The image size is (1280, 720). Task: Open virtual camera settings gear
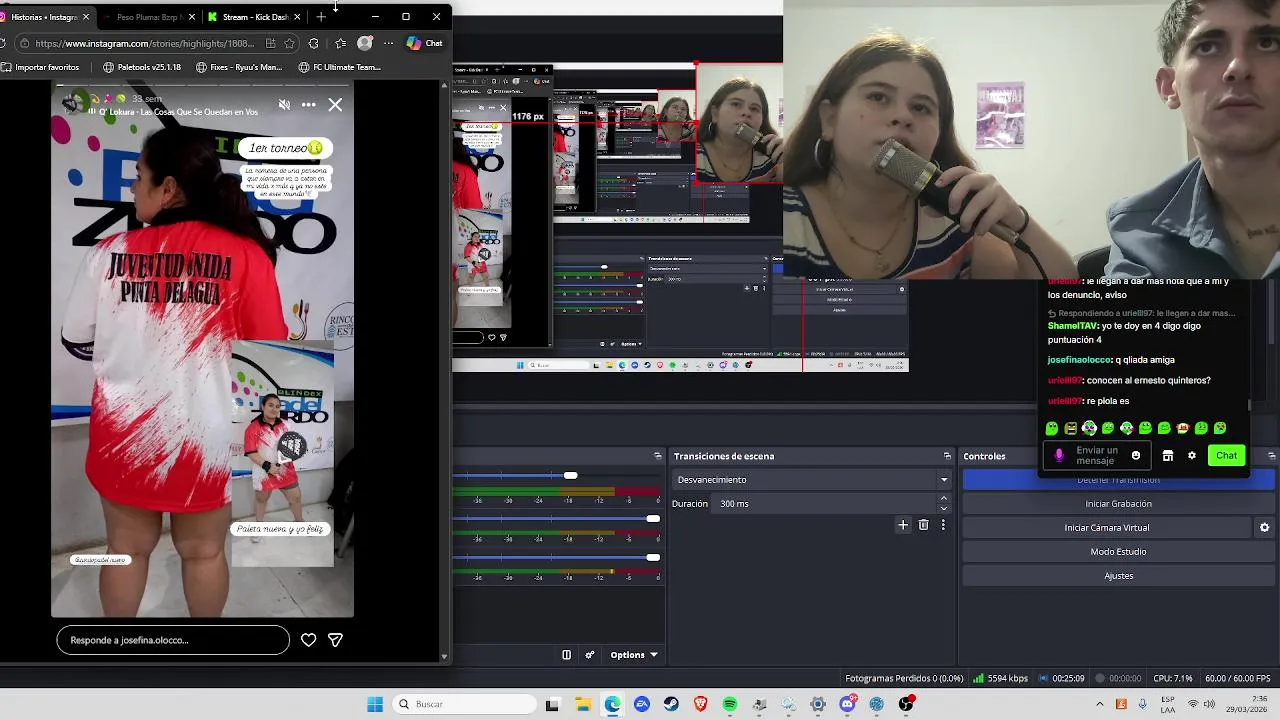point(1264,528)
